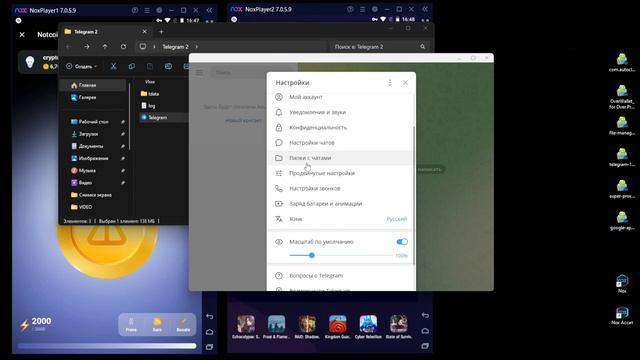
Task: Refresh the Telegram 2 folder view
Action: (x=123, y=47)
